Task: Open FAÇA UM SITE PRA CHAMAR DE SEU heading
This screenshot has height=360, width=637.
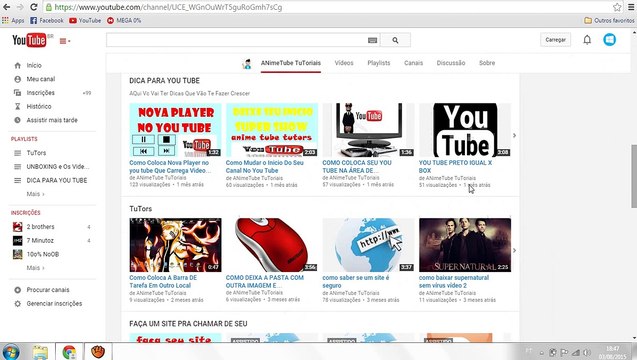Action: pyautogui.click(x=188, y=324)
